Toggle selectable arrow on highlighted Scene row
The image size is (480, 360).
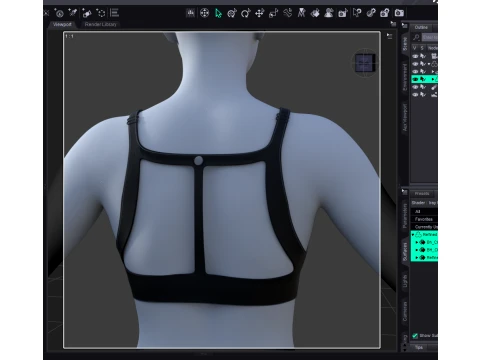tap(423, 79)
